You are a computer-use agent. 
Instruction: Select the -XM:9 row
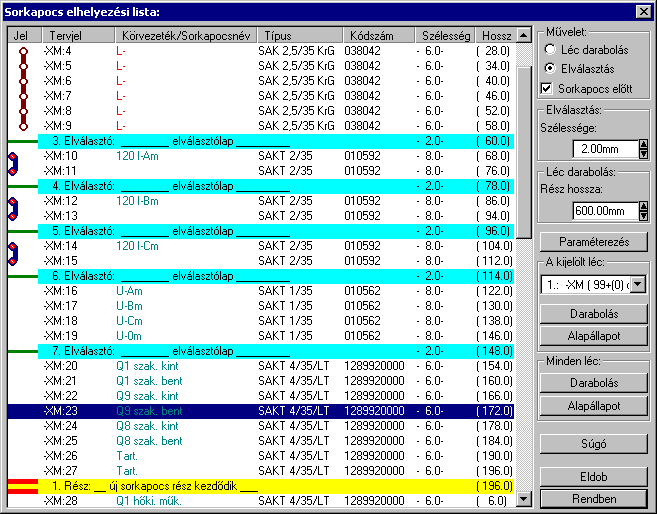261,126
